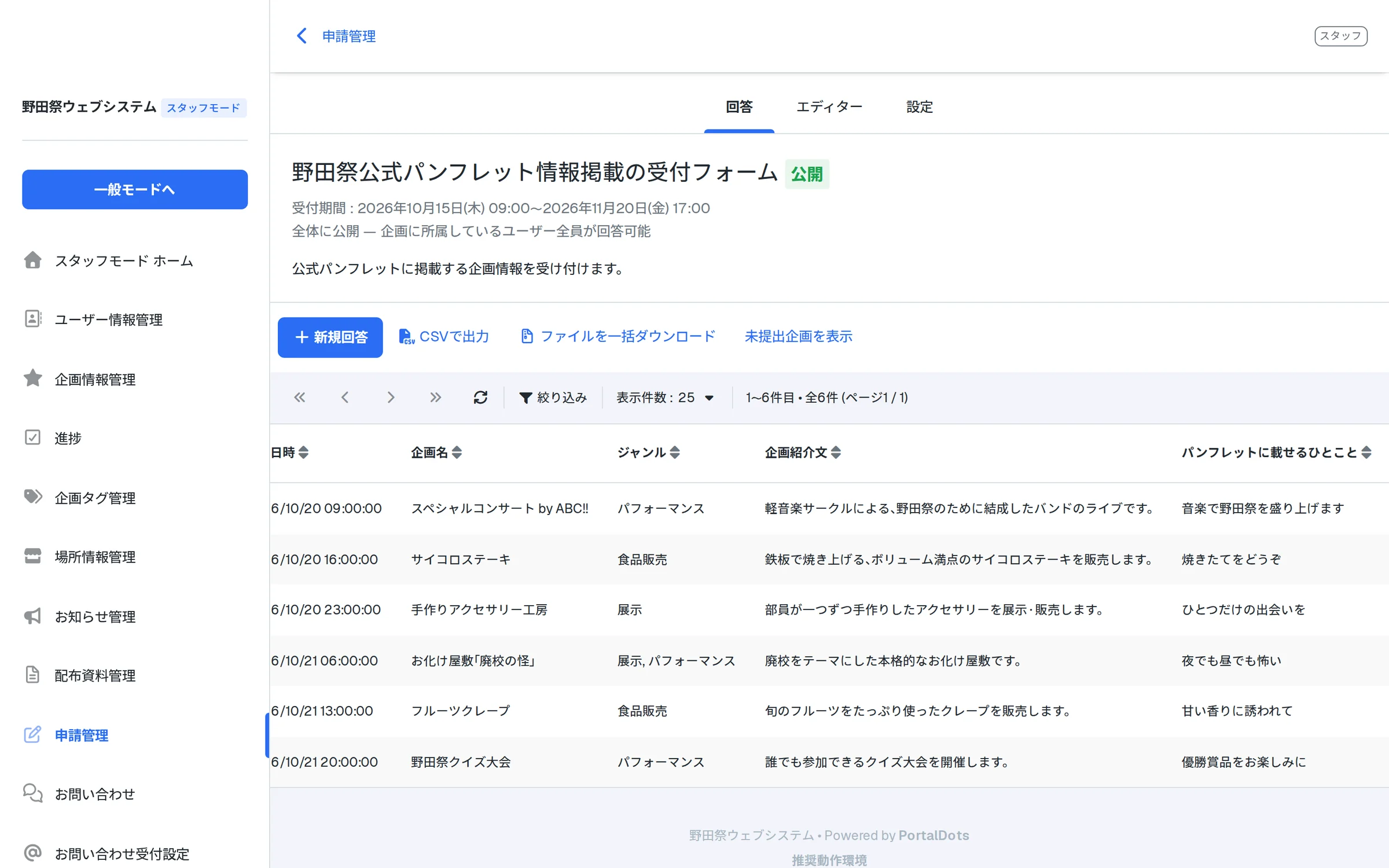Viewport: 1389px width, 868px height.
Task: Switch to the エディター tab
Action: click(829, 107)
